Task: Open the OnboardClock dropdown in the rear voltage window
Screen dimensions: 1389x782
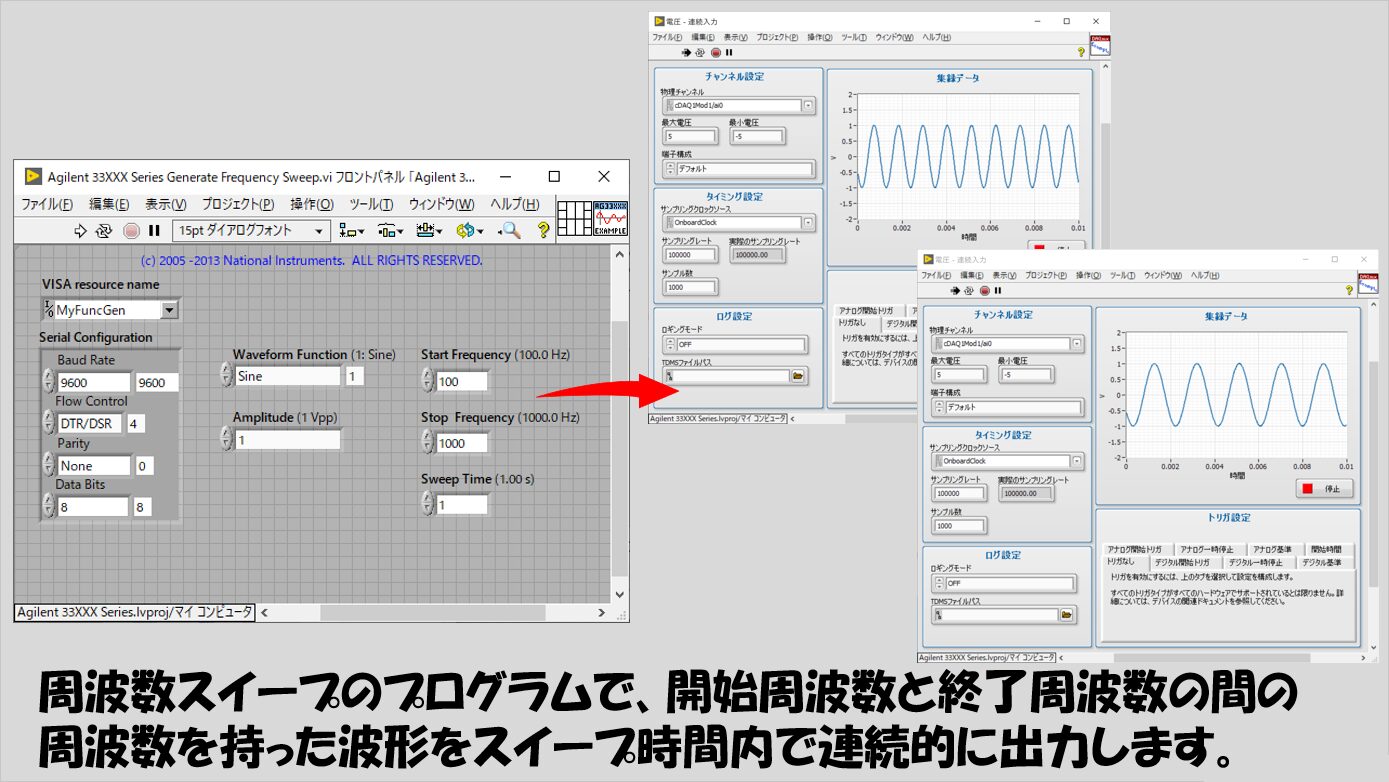Action: coord(808,222)
